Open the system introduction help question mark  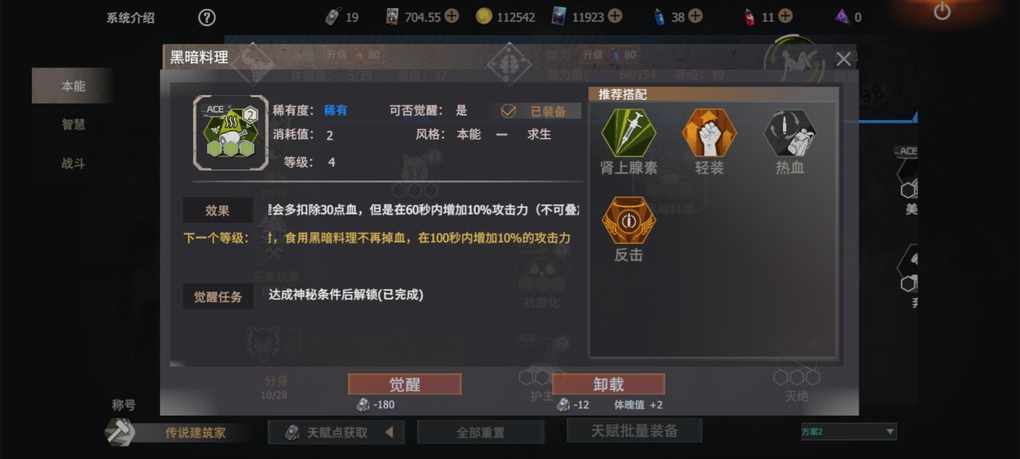pyautogui.click(x=207, y=18)
